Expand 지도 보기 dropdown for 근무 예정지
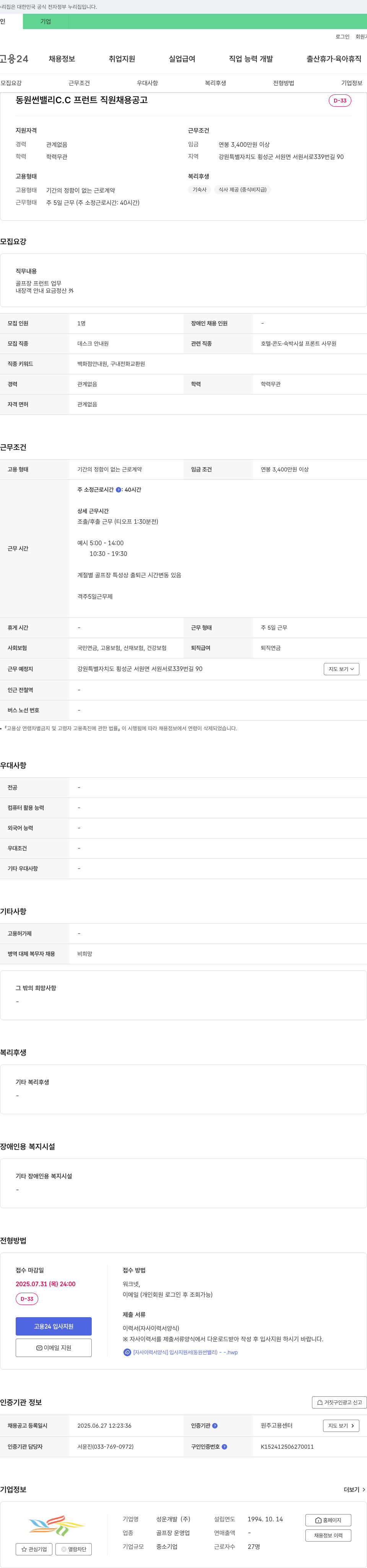The height and width of the screenshot is (1568, 367). pos(341,669)
